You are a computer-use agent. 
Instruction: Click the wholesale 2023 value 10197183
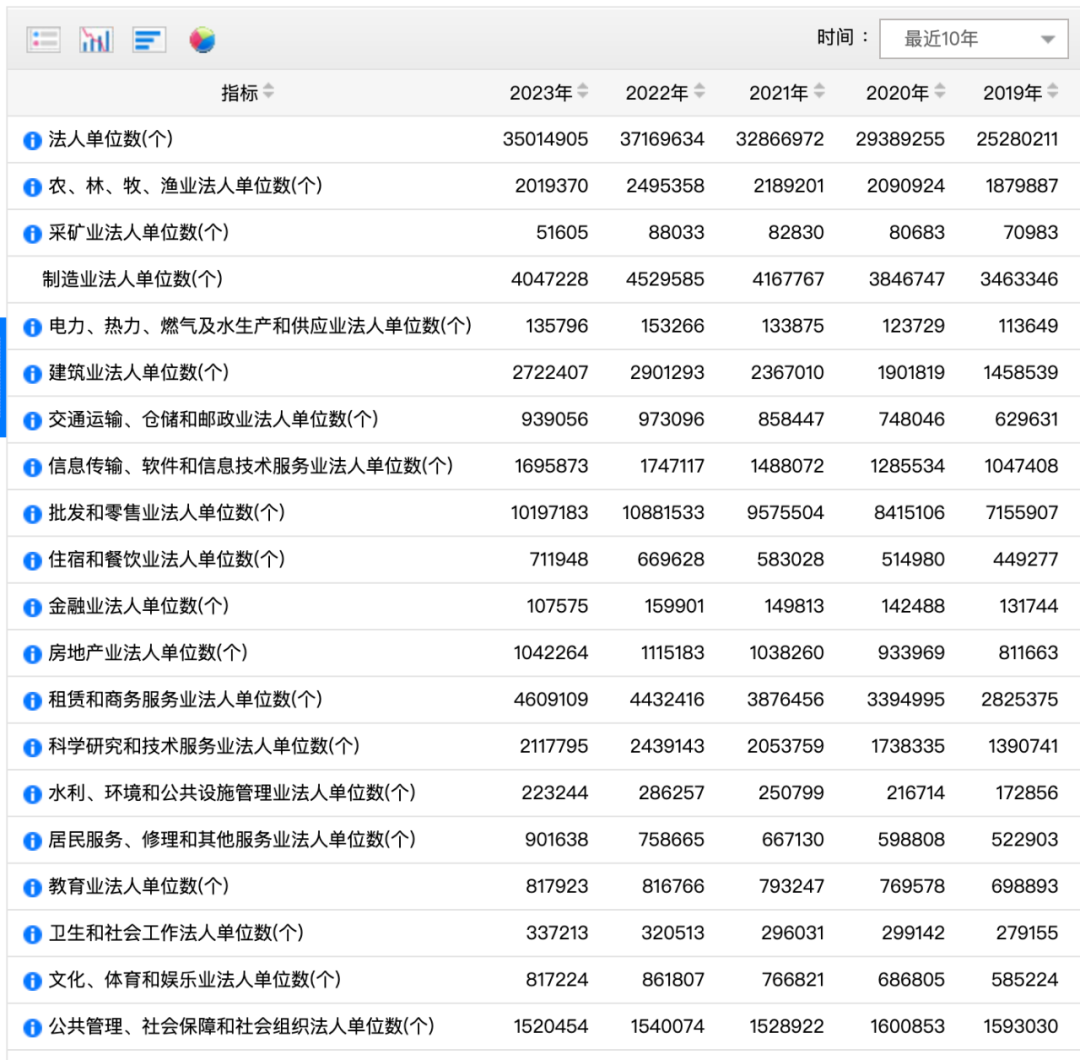(x=549, y=512)
